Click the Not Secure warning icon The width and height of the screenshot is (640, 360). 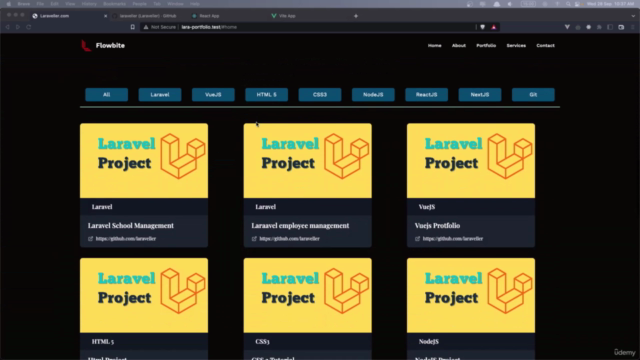click(x=146, y=27)
